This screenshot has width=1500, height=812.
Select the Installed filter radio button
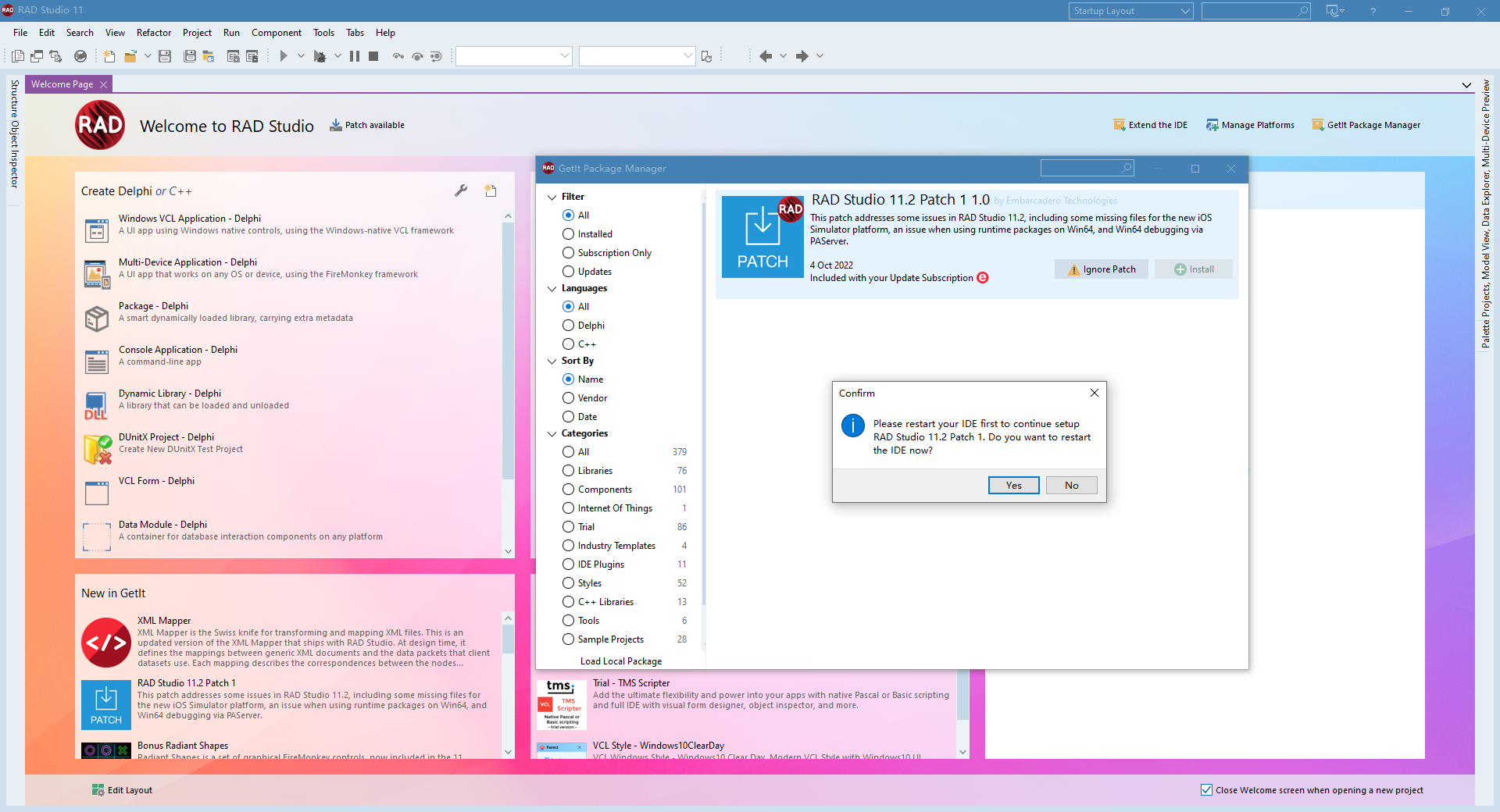569,234
